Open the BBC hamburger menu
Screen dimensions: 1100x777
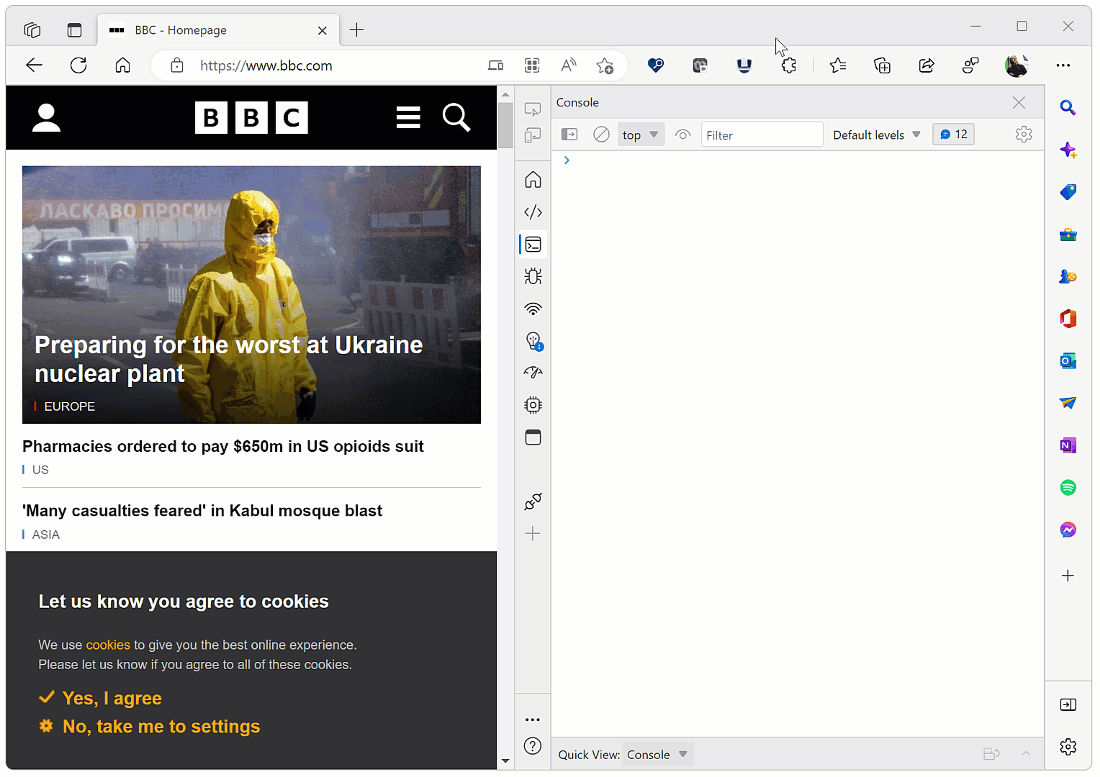[408, 117]
